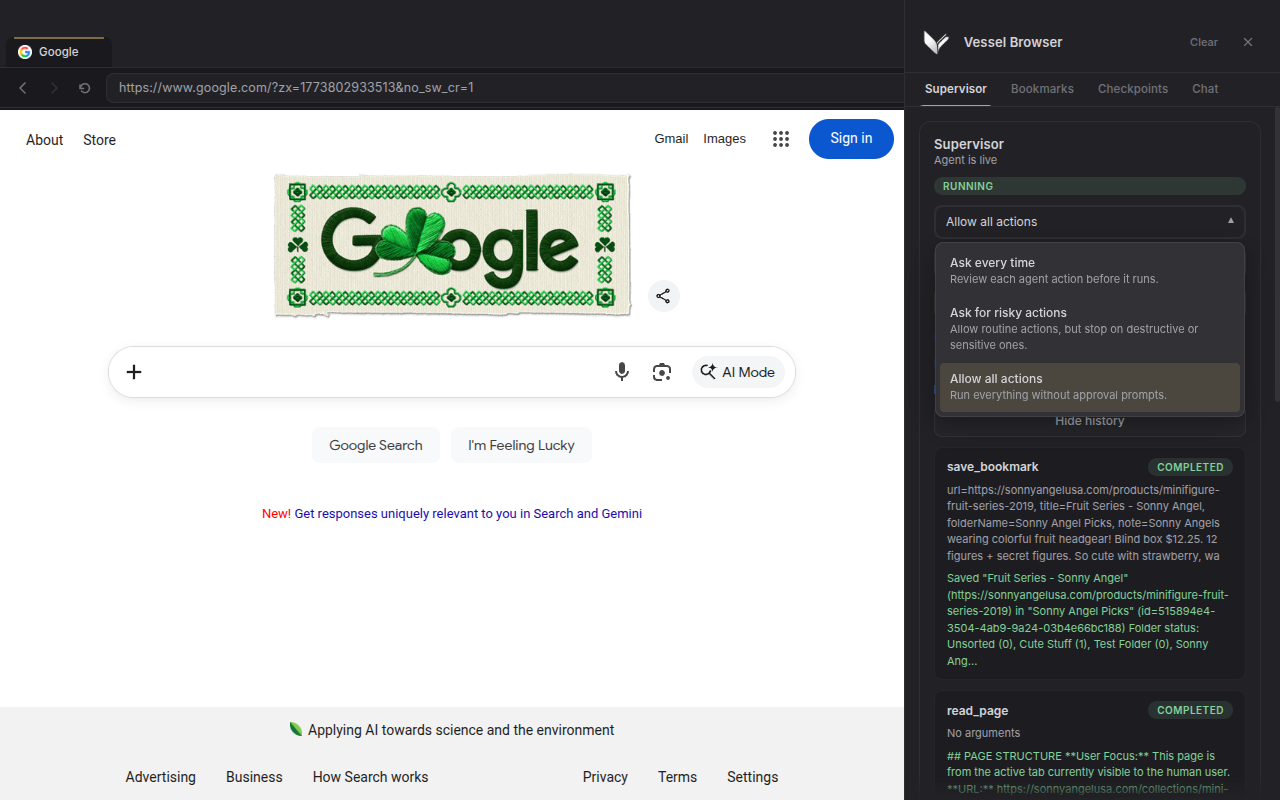This screenshot has height=800, width=1280.
Task: Start voice search with microphone icon
Action: [x=622, y=372]
